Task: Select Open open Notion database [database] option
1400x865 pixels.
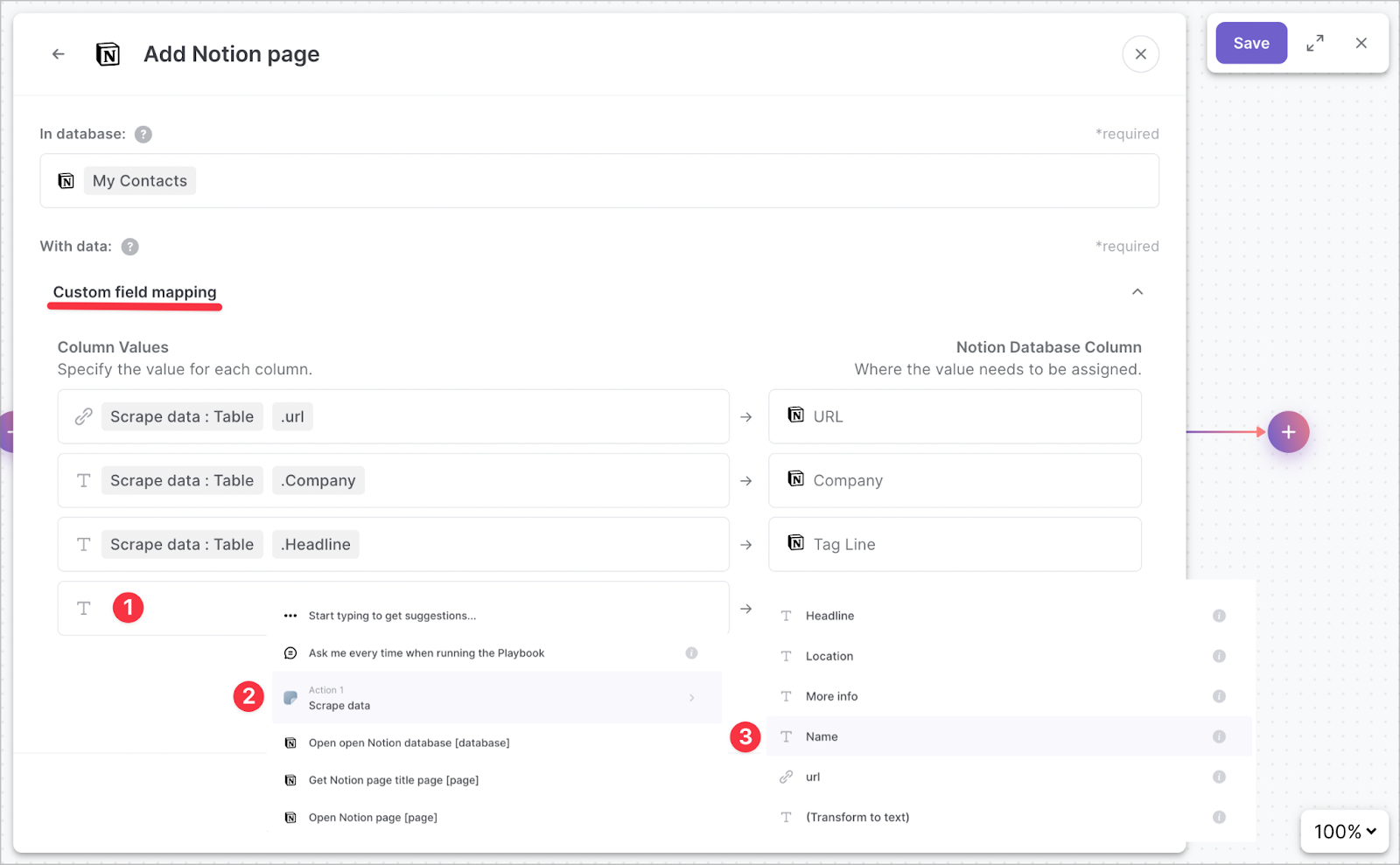Action: [x=497, y=743]
